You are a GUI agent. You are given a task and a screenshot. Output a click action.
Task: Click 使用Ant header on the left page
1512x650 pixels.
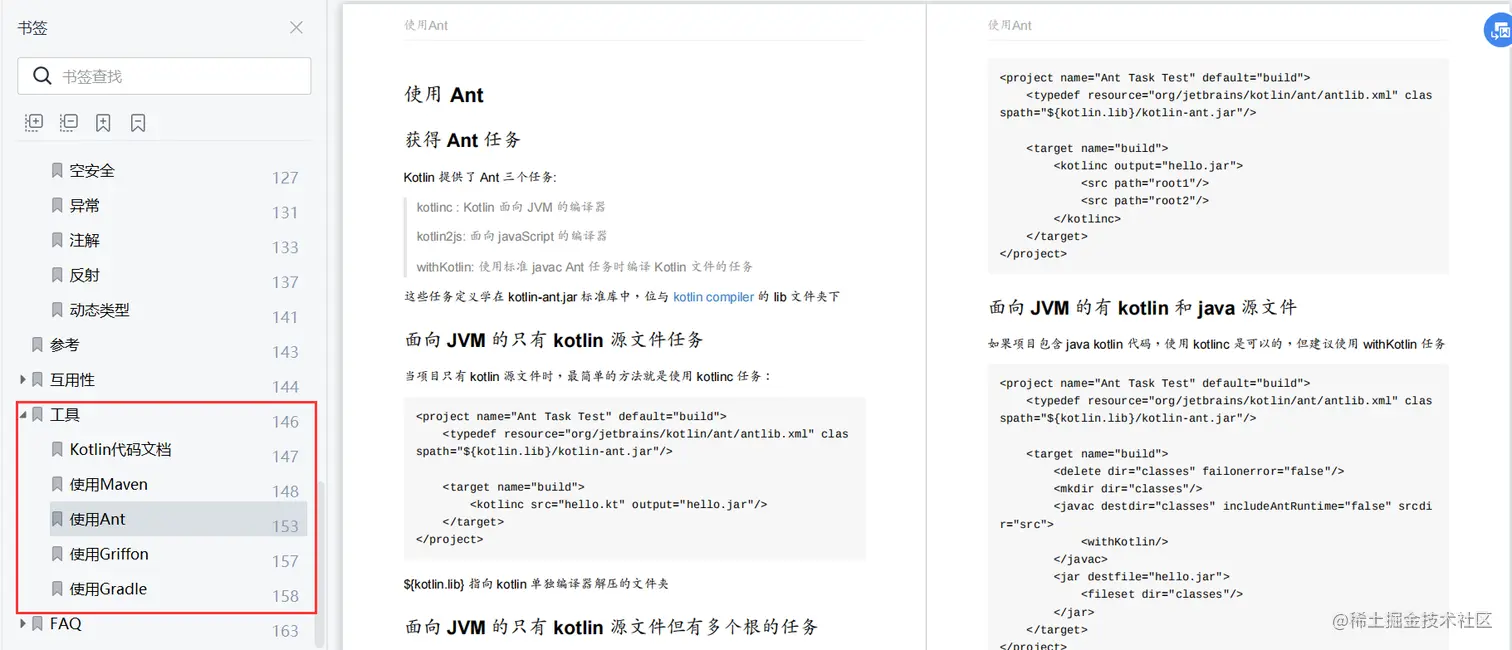426,25
